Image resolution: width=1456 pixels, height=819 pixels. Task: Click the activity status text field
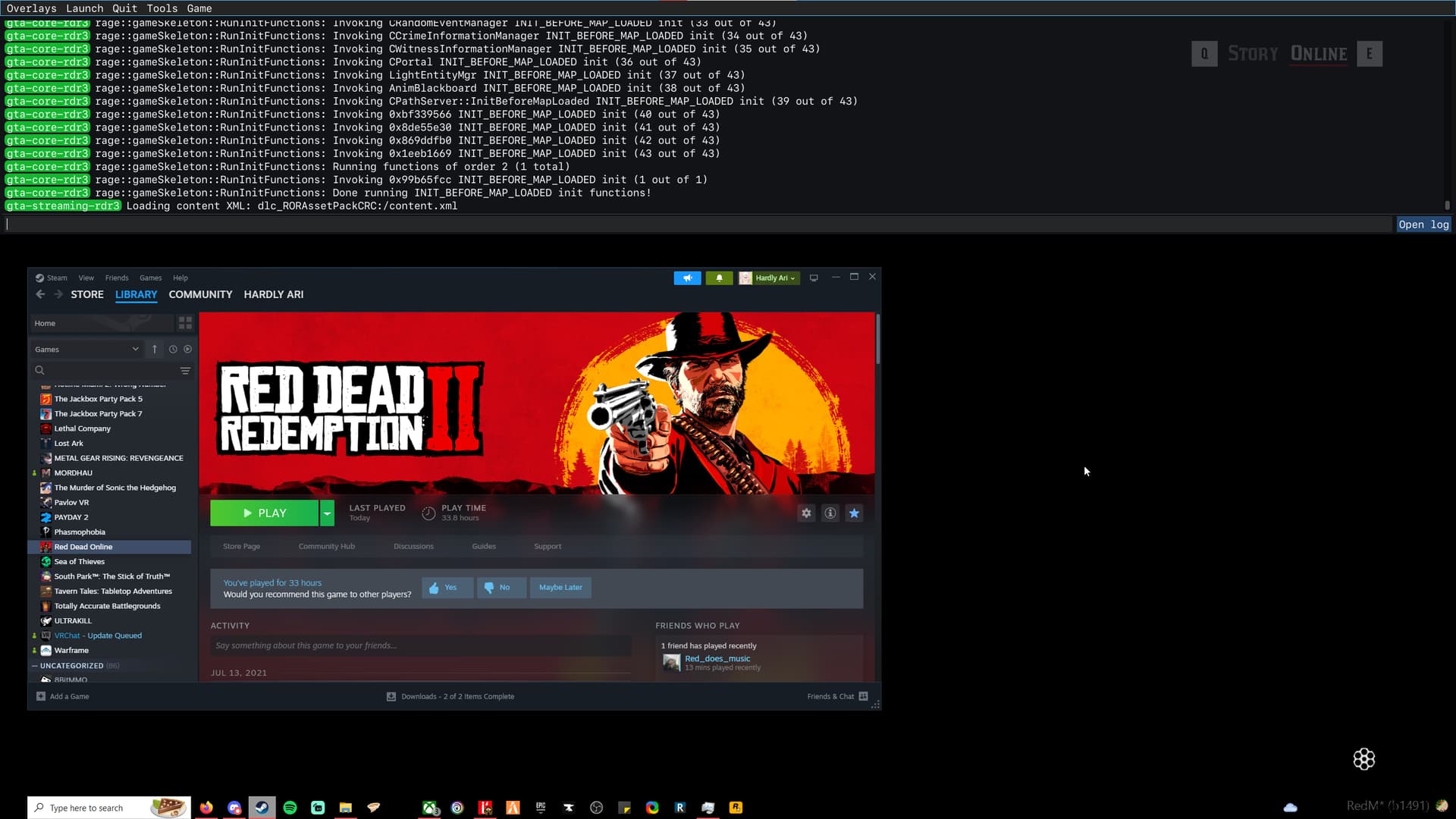(421, 646)
